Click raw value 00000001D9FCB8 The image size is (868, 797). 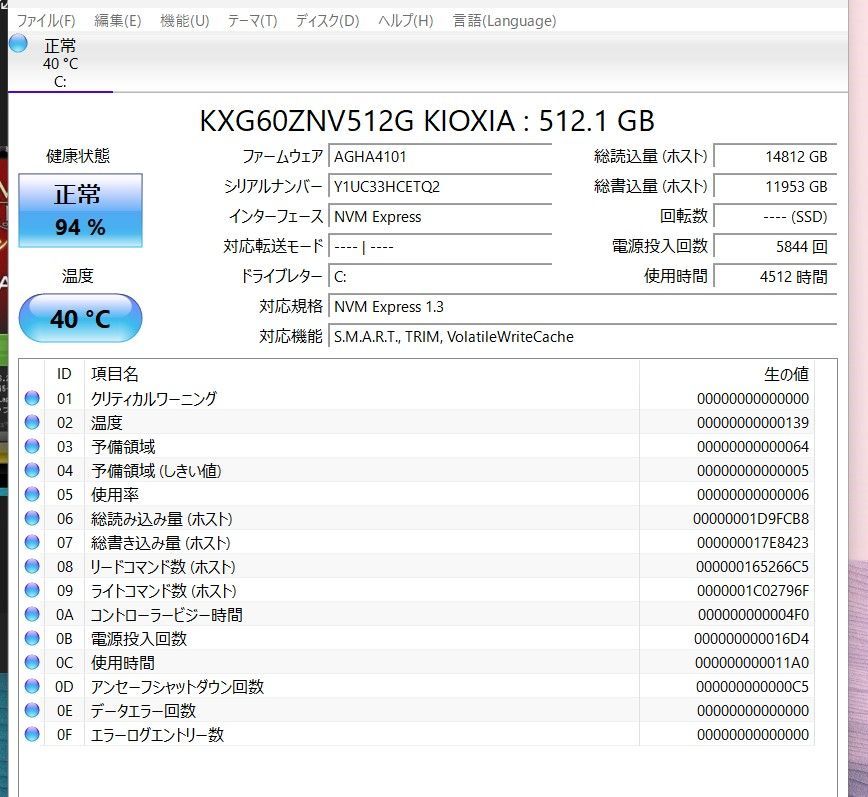pos(751,519)
